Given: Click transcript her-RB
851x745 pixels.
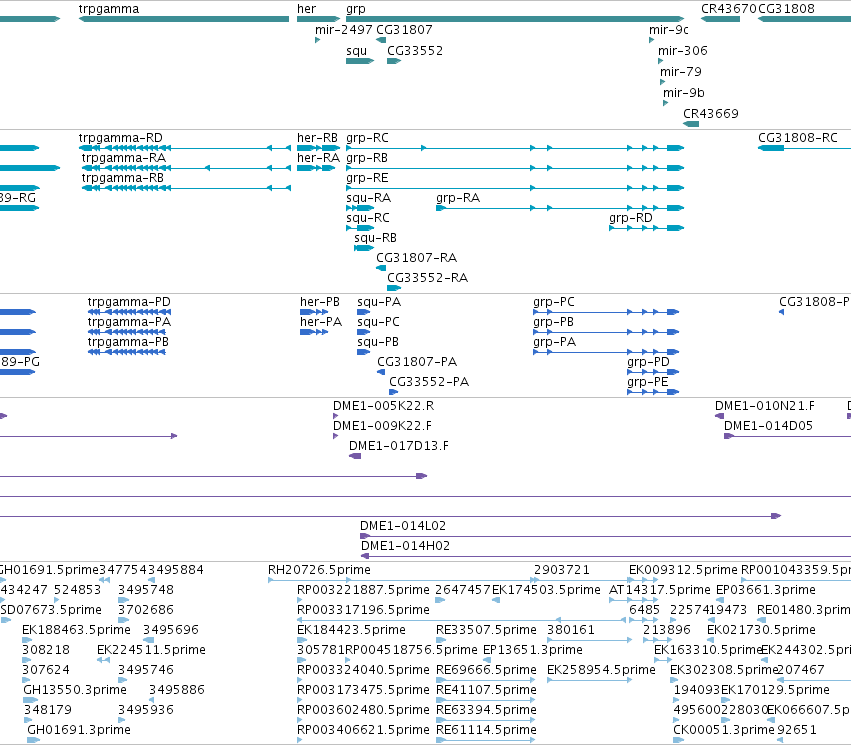Looking at the screenshot, I should pyautogui.click(x=319, y=148).
